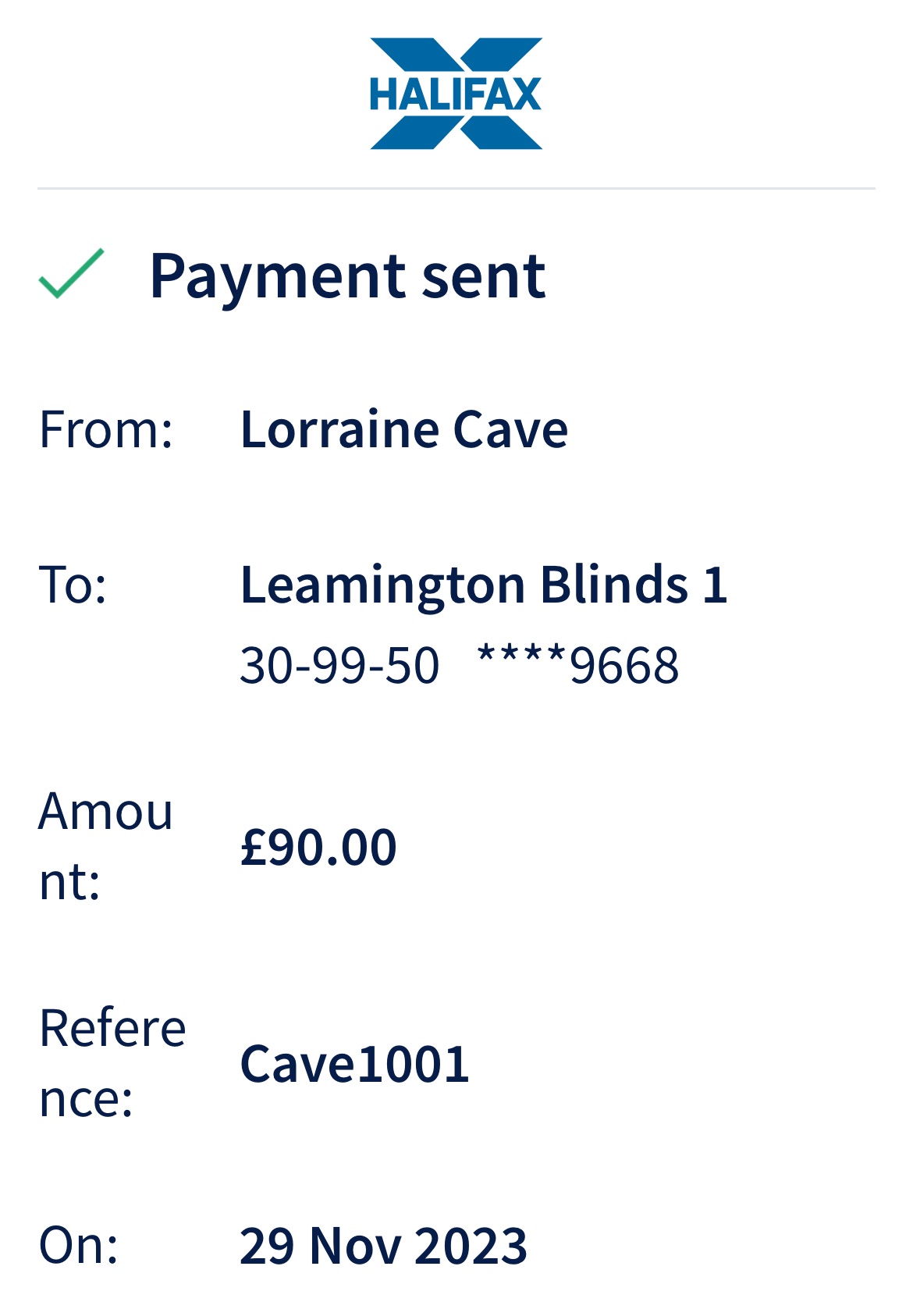Click the year "2023" in the date
Image resolution: width=913 pixels, height=1316 pixels.
(x=471, y=1246)
